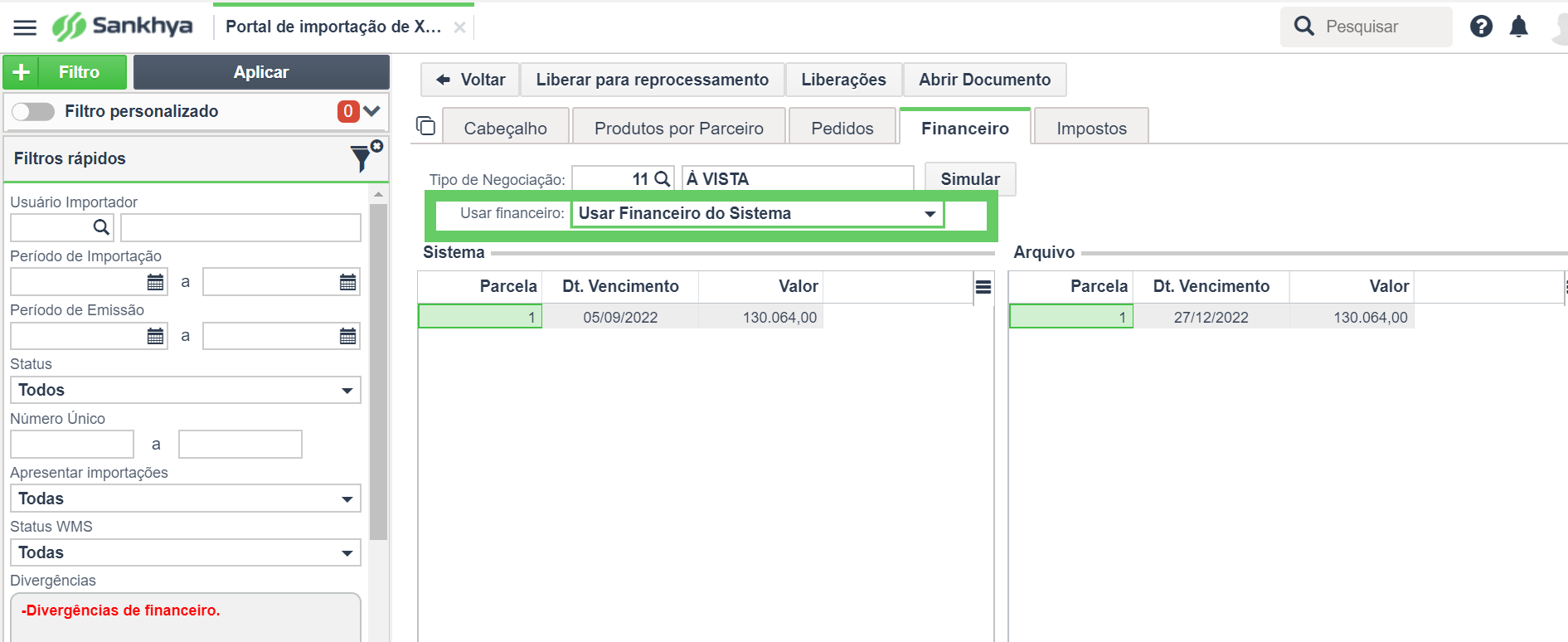The image size is (1568, 642).
Task: Click the Simular button
Action: [970, 179]
